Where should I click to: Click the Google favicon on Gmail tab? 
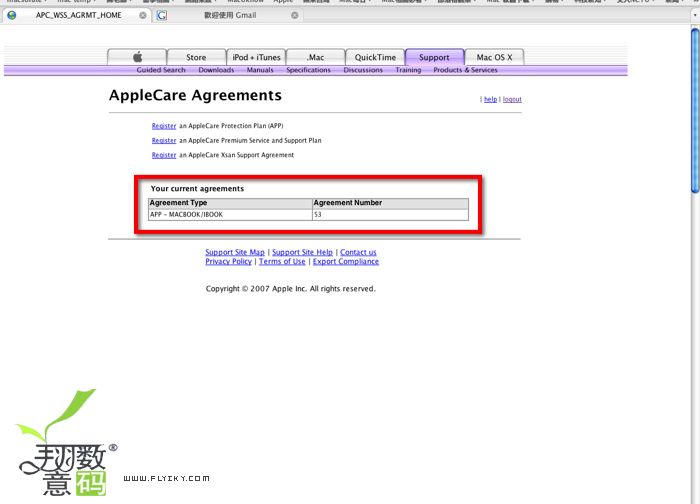(162, 15)
